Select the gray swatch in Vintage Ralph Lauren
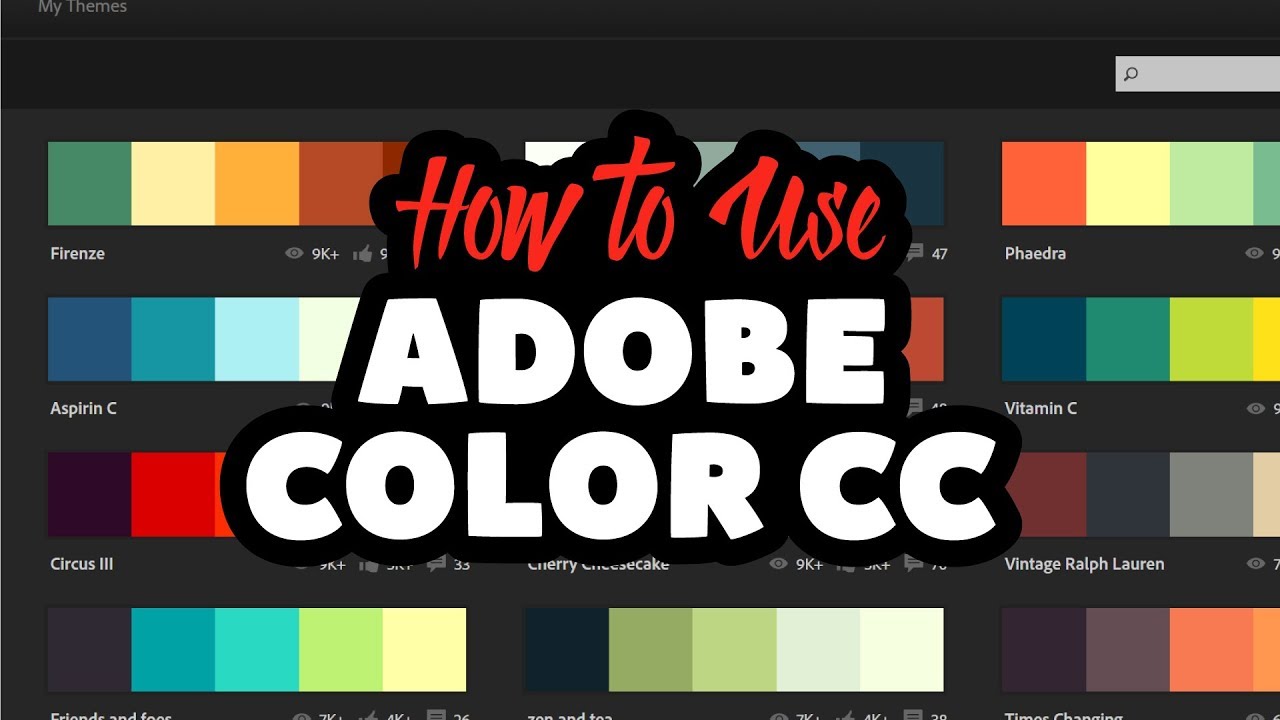Image resolution: width=1280 pixels, height=720 pixels. tap(1211, 494)
